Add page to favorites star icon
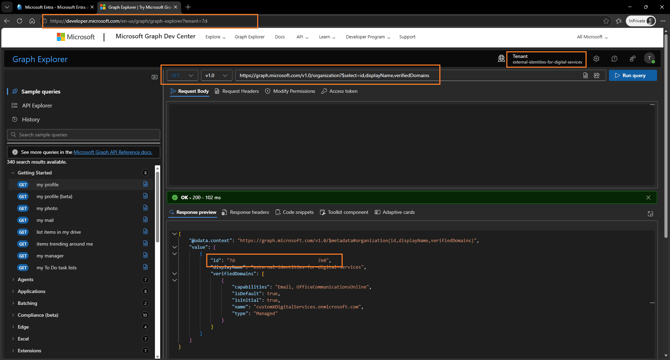The image size is (670, 360). tap(606, 21)
